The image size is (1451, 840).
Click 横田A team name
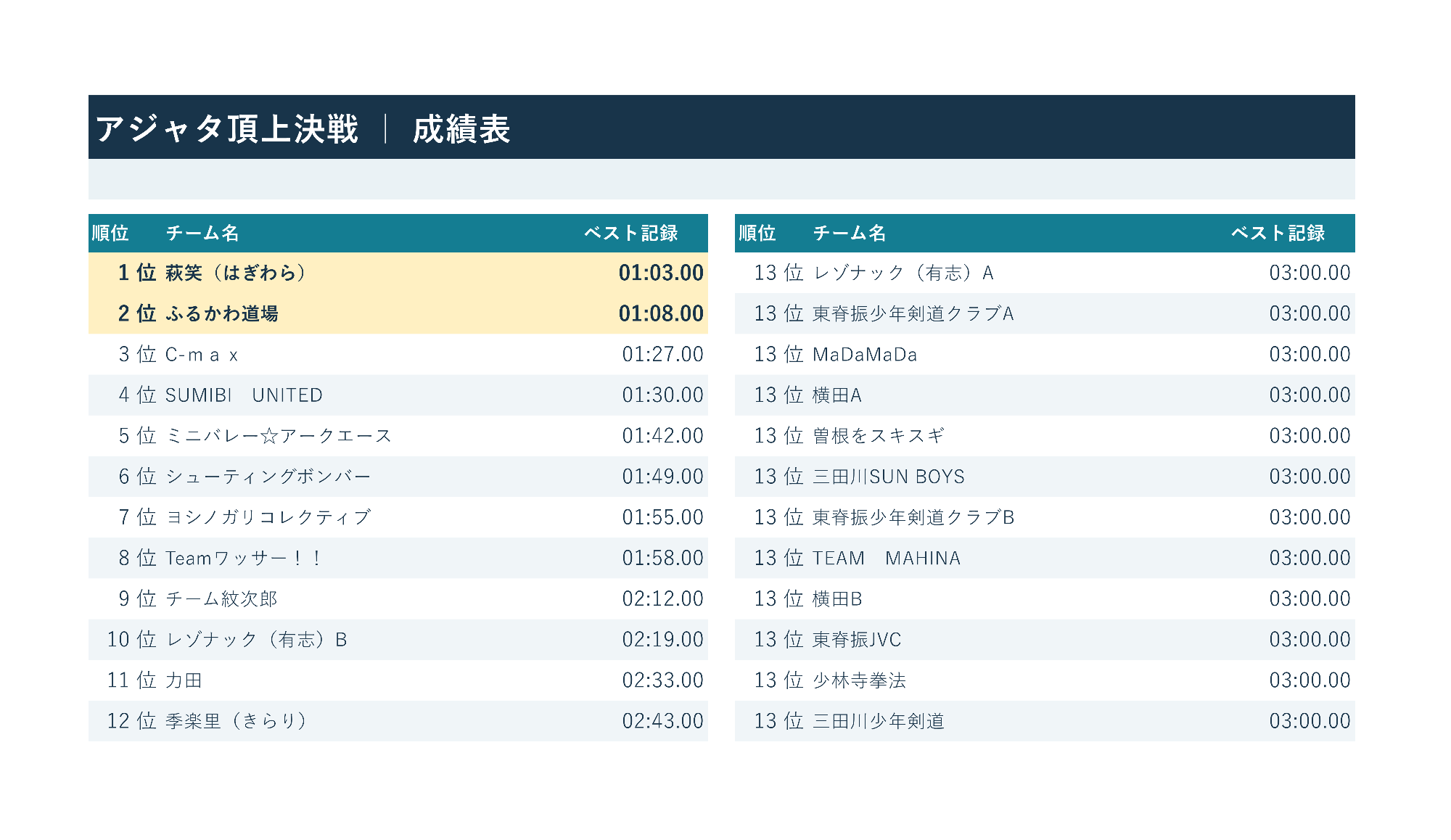[837, 395]
